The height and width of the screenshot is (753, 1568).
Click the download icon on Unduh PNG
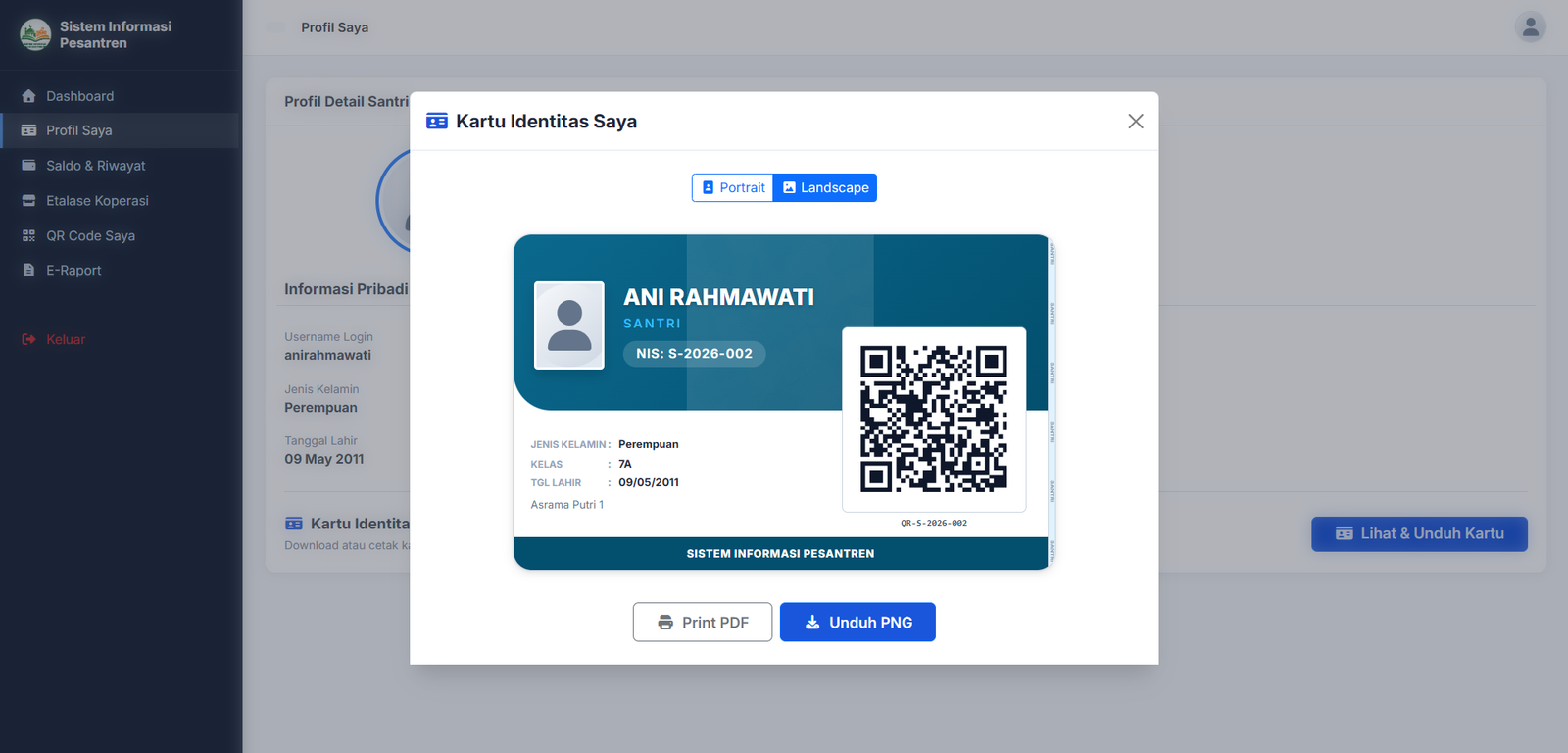(812, 623)
